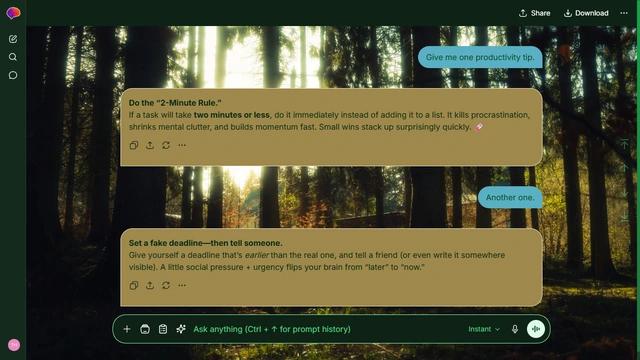Share the fake deadline response
The image size is (640, 360).
click(x=150, y=285)
